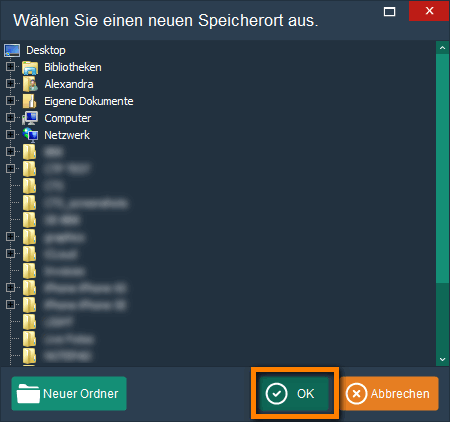Click the vertical scrollbar thumb
The height and width of the screenshot is (422, 450).
click(442, 169)
